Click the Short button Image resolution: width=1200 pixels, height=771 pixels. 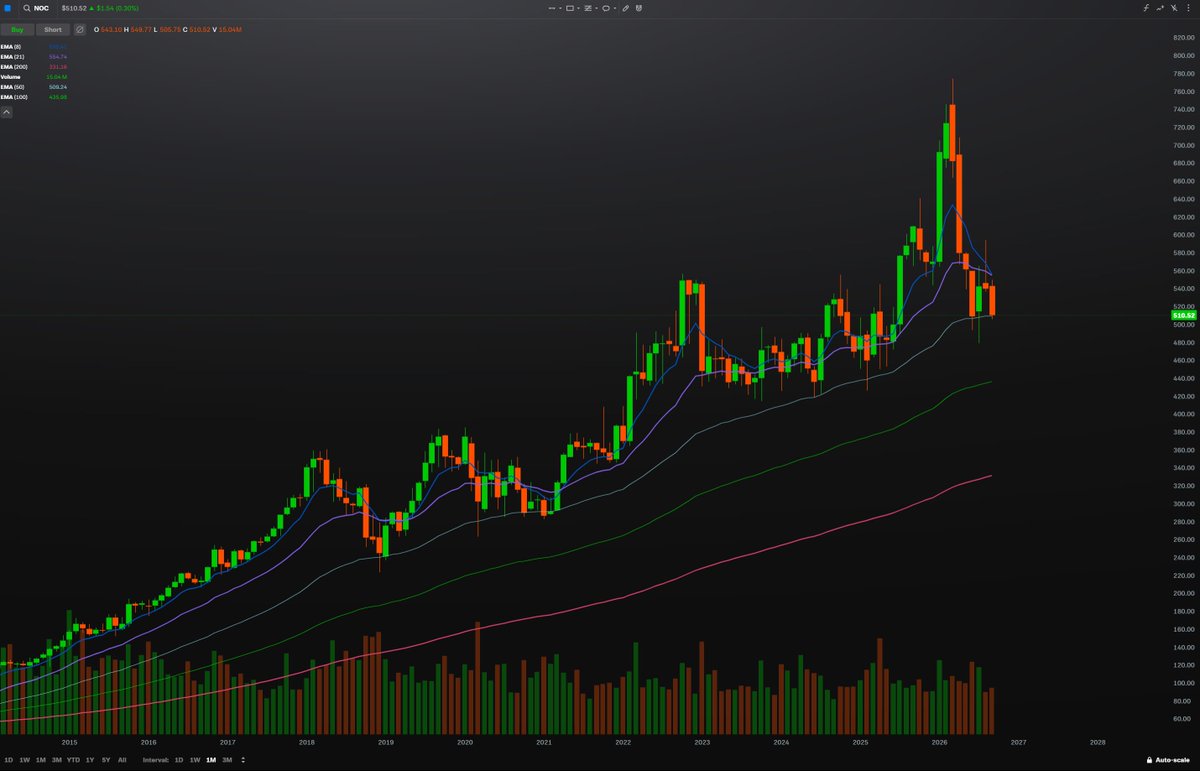point(53,29)
